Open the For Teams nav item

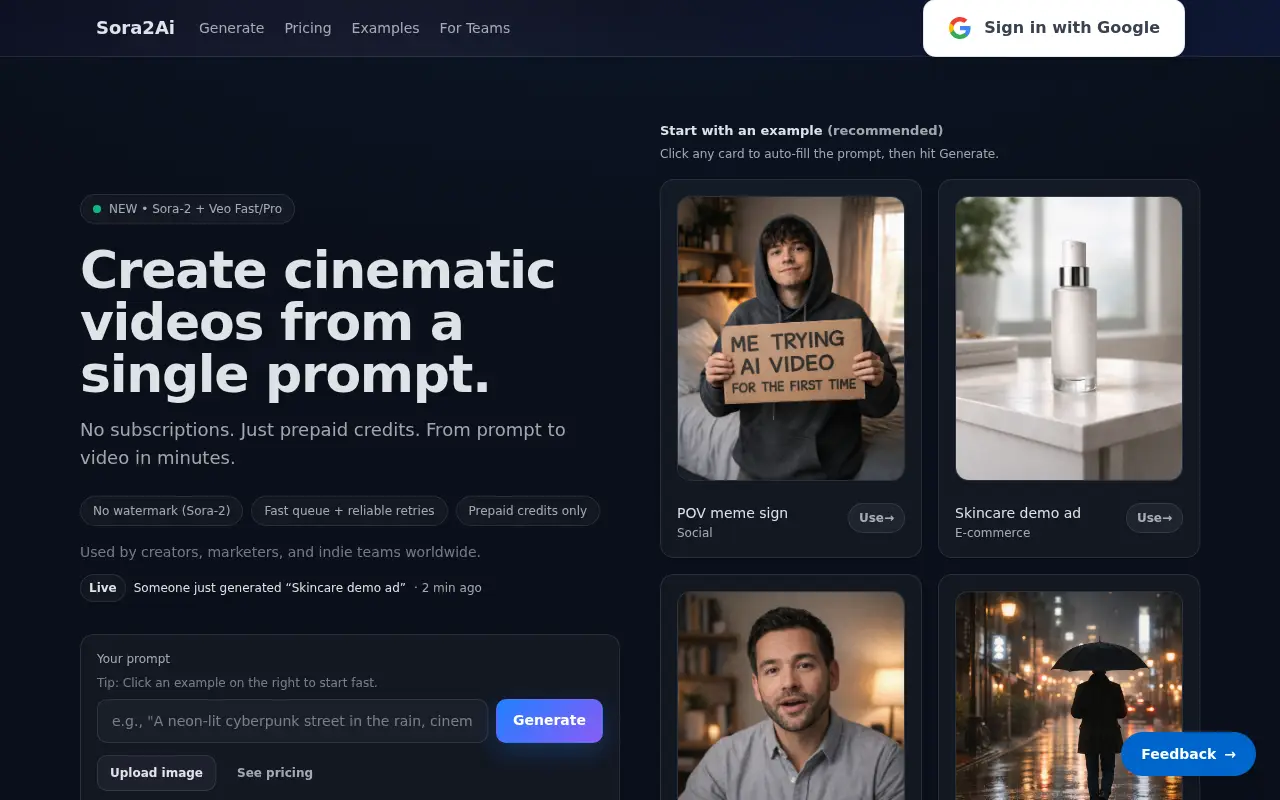point(475,28)
